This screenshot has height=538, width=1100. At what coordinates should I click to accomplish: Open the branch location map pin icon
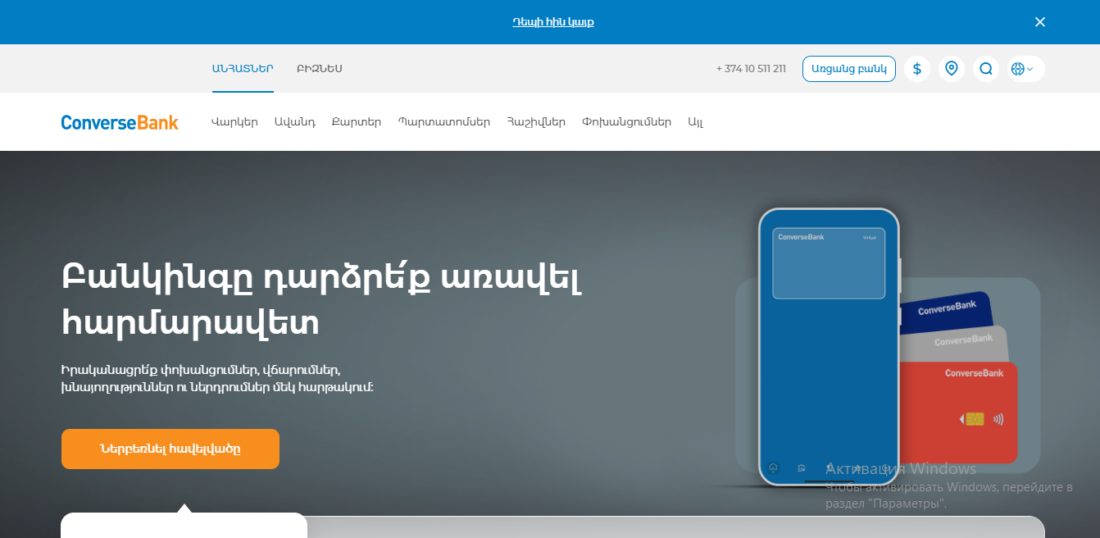point(951,69)
